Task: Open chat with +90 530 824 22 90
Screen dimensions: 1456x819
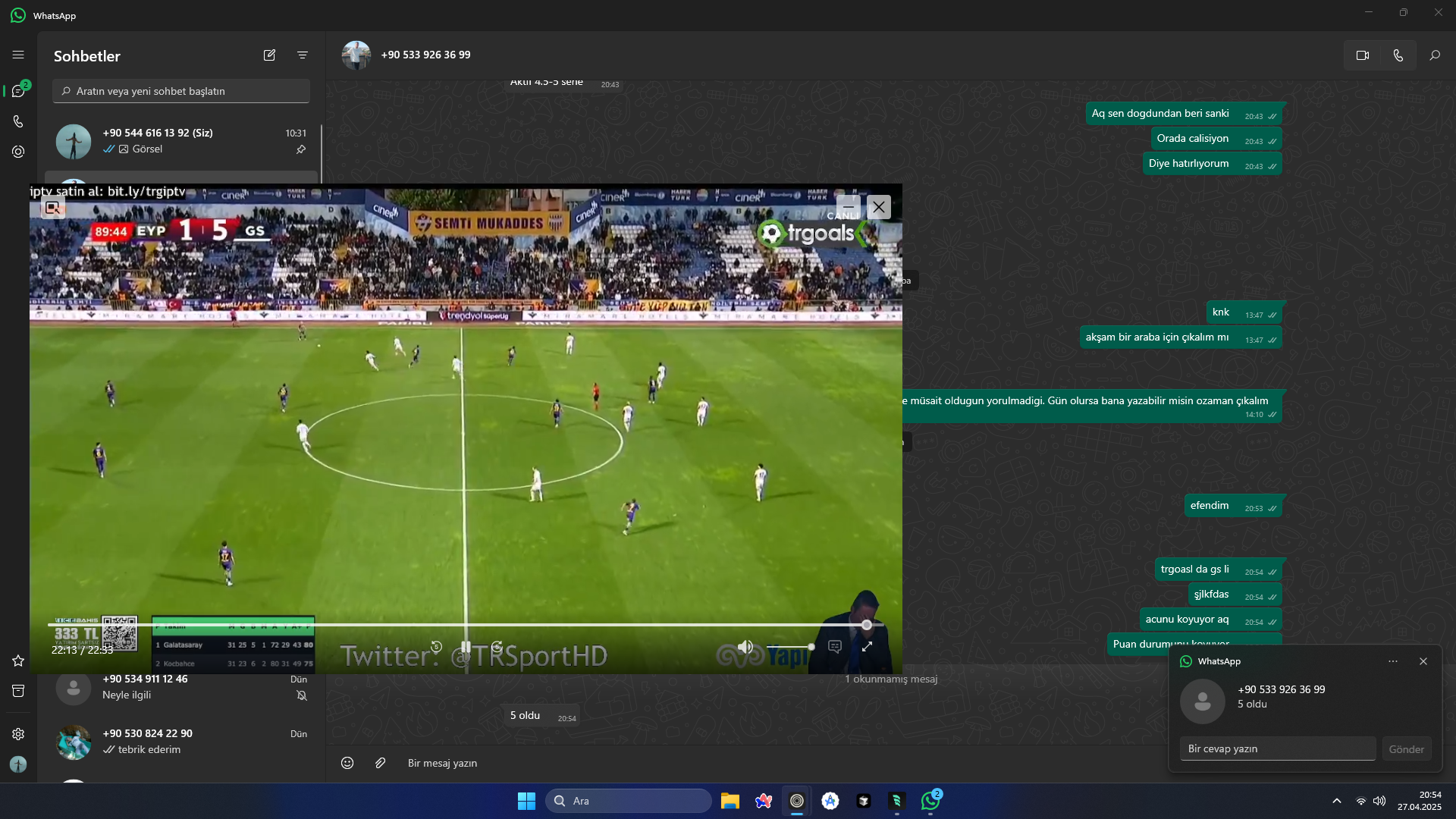Action: click(x=182, y=742)
